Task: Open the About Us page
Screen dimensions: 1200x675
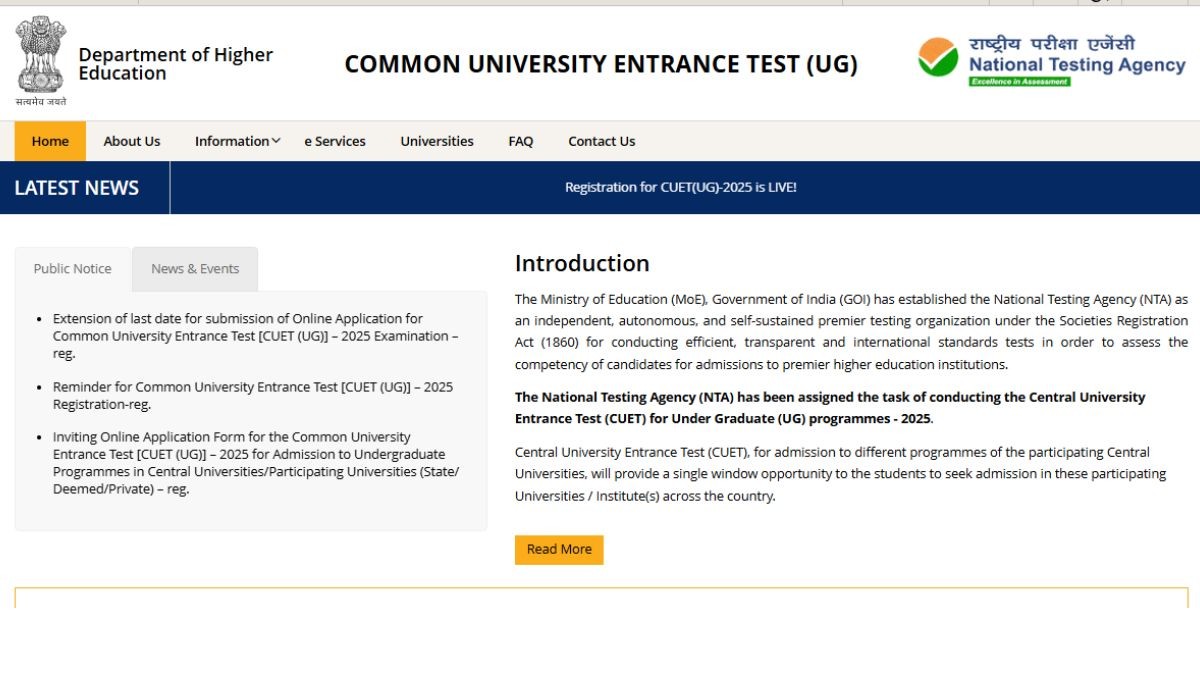Action: 131,141
